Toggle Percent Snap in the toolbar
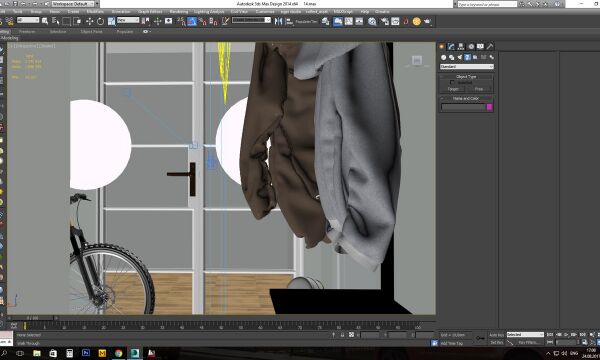 click(203, 21)
